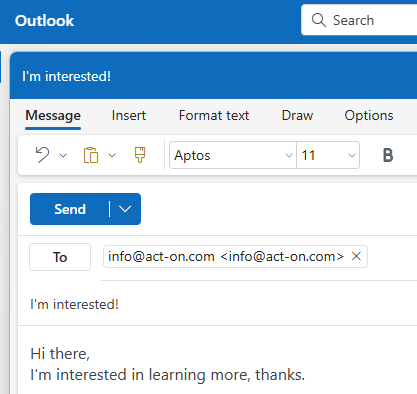Screen dimensions: 417x394
Task: Open the Format text tab
Action: [214, 116]
